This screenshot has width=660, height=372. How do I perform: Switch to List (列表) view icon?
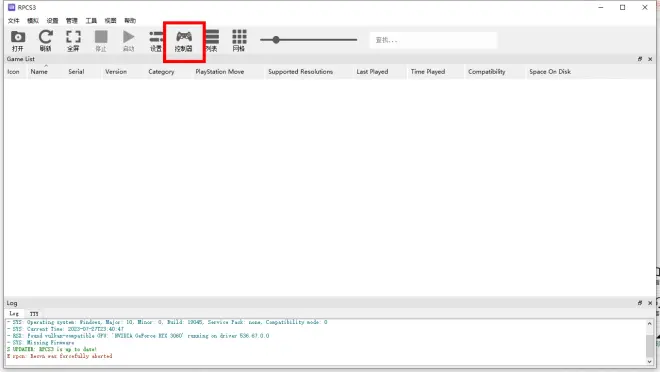coord(212,40)
